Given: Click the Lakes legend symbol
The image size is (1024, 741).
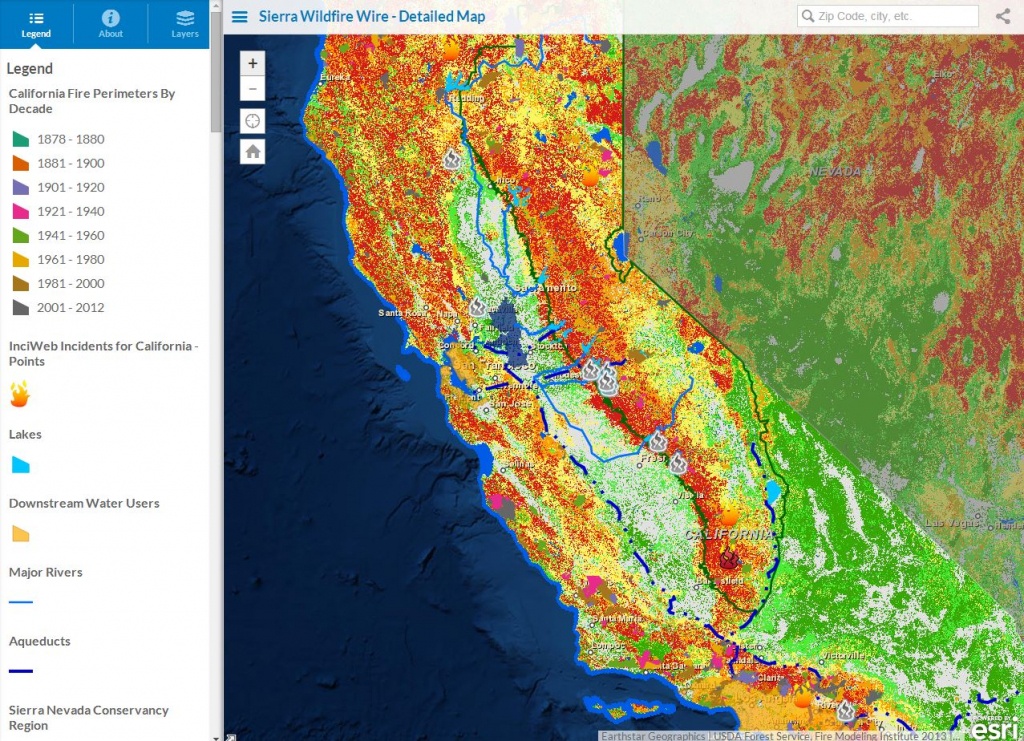Looking at the screenshot, I should click(x=20, y=464).
